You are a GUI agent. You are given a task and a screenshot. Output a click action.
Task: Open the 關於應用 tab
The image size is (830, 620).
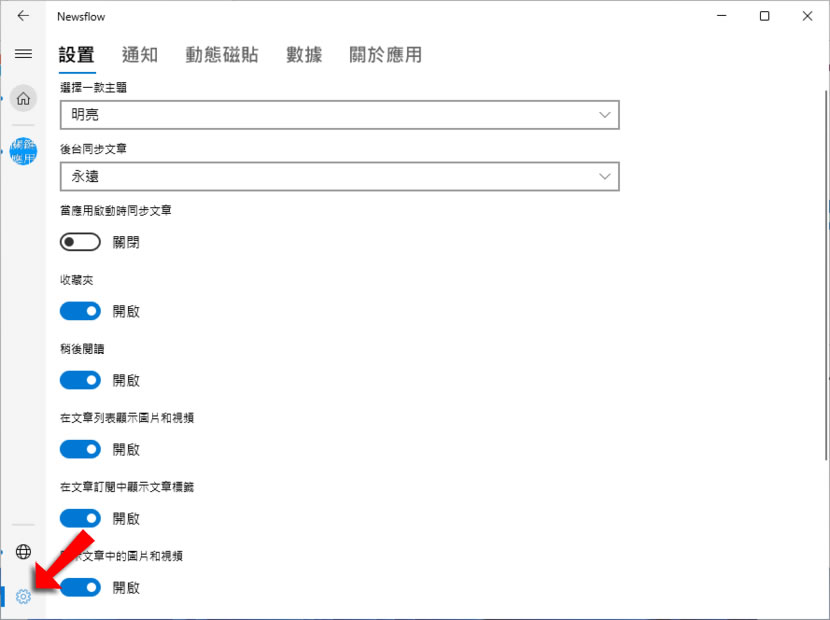coord(385,55)
